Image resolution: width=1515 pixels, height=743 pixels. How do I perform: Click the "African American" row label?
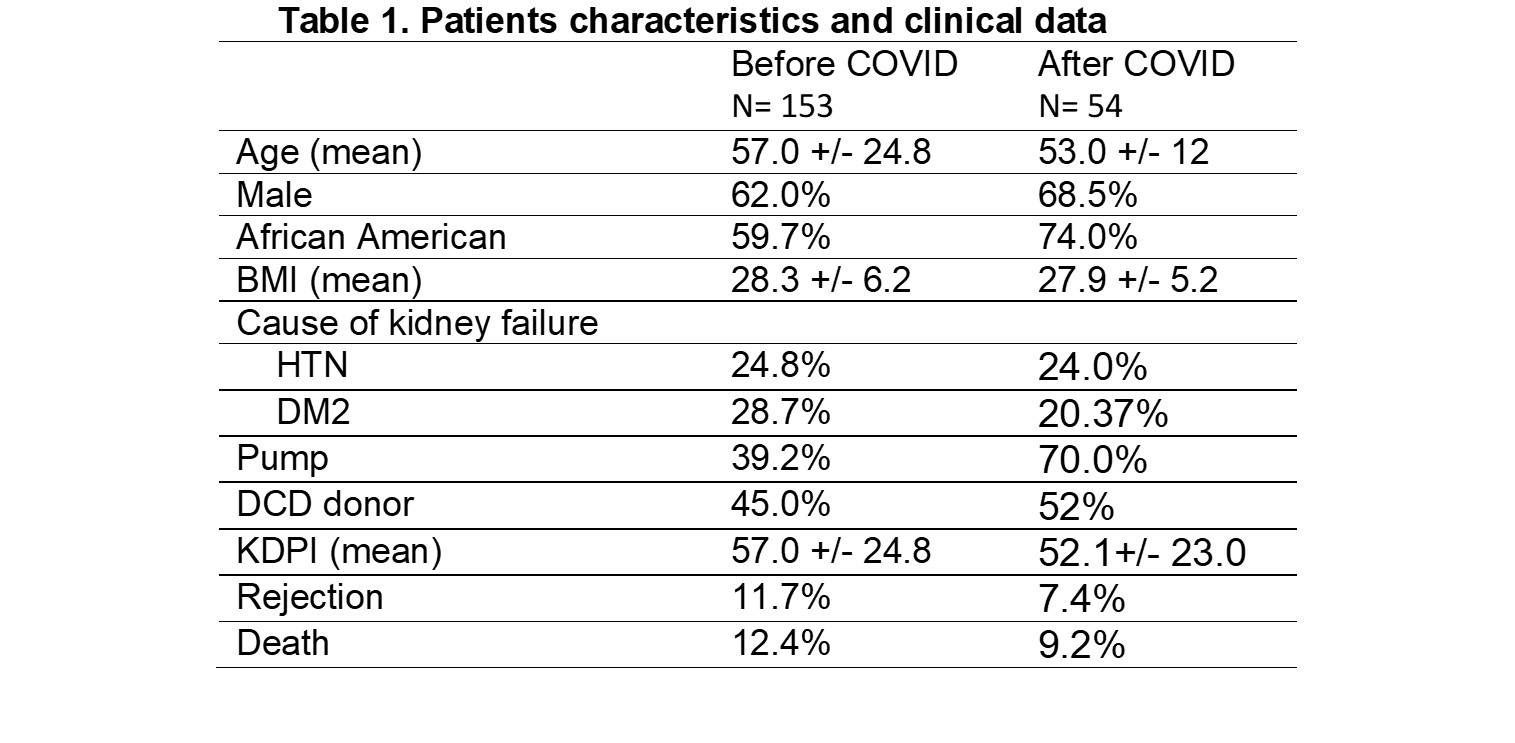[x=371, y=238]
